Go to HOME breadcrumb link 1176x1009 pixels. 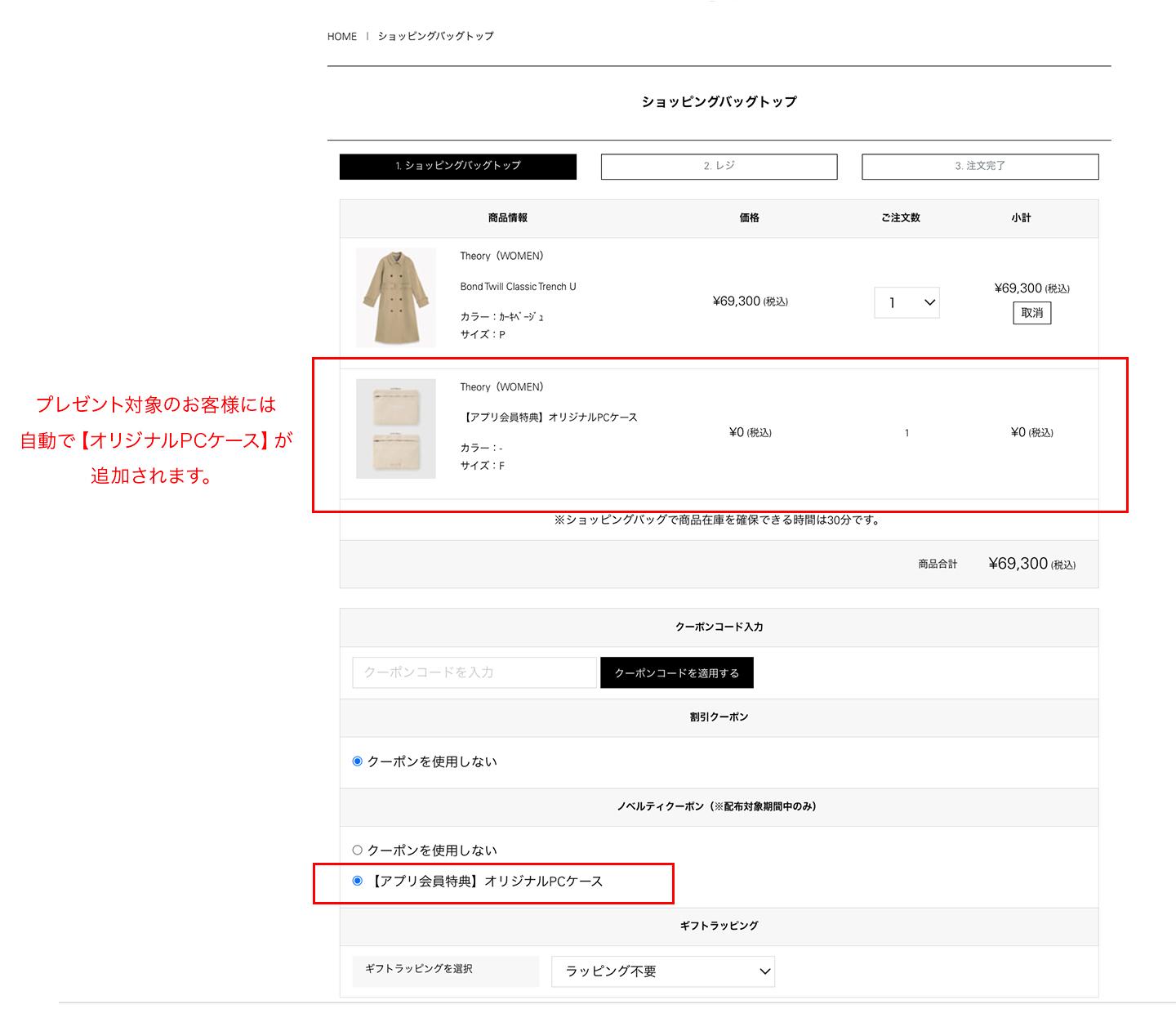pos(341,36)
